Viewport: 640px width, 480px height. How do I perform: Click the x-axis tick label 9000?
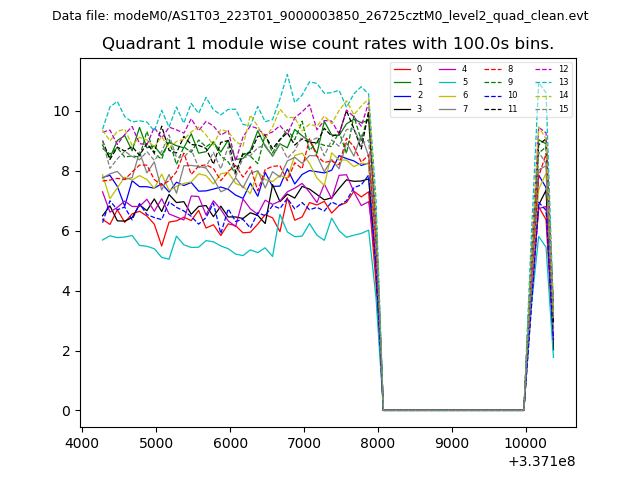(452, 443)
